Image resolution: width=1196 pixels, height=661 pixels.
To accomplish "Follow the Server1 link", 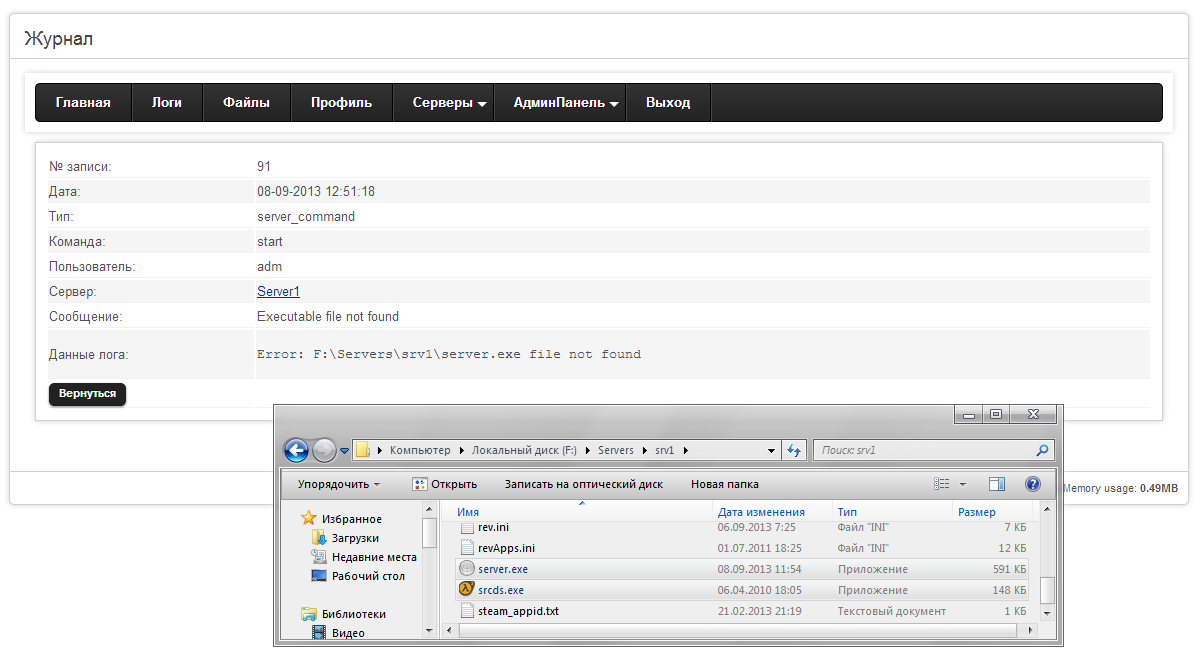I will point(278,292).
